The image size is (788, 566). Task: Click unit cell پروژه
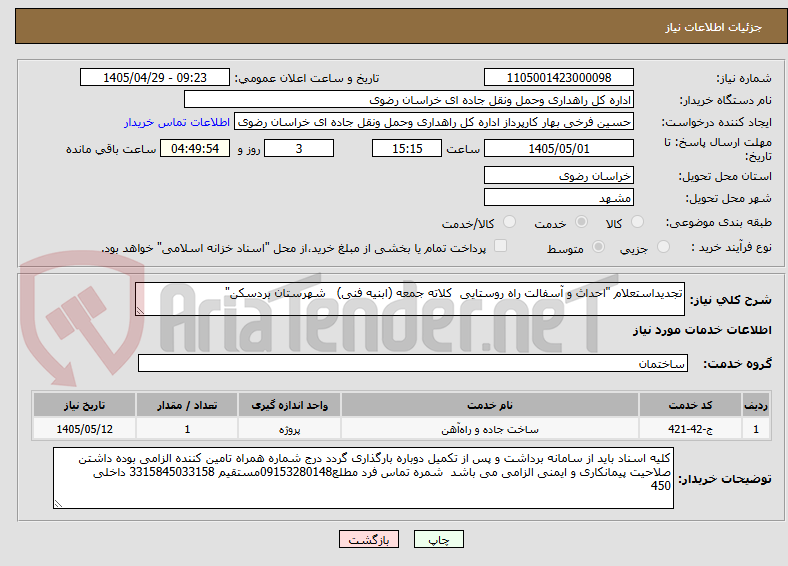pos(289,429)
